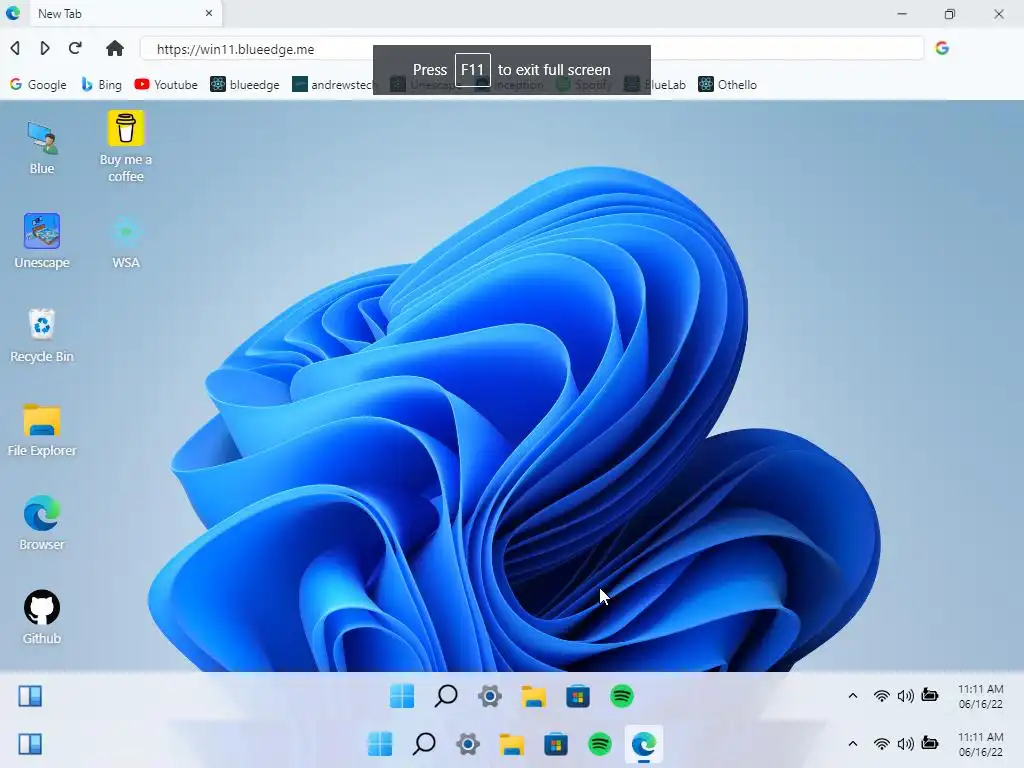Open the BlueLab bookmark

click(655, 84)
